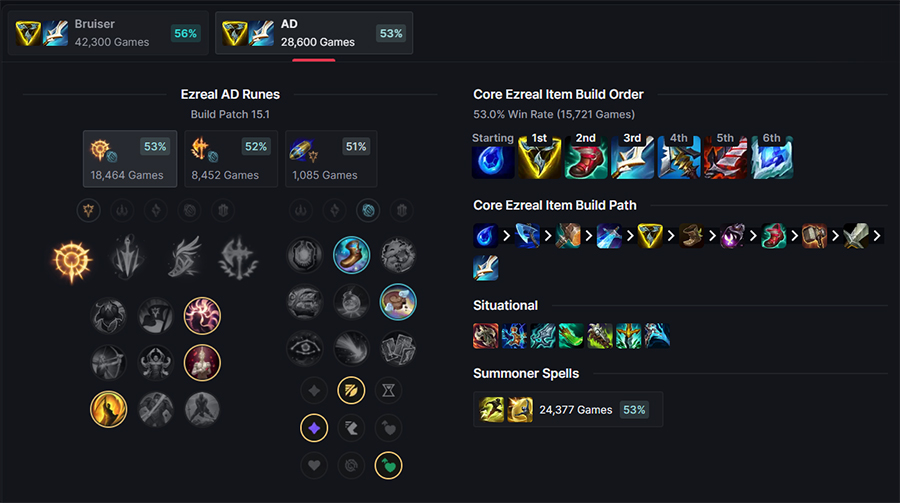
Task: Click the first Situational item icon
Action: coord(486,336)
